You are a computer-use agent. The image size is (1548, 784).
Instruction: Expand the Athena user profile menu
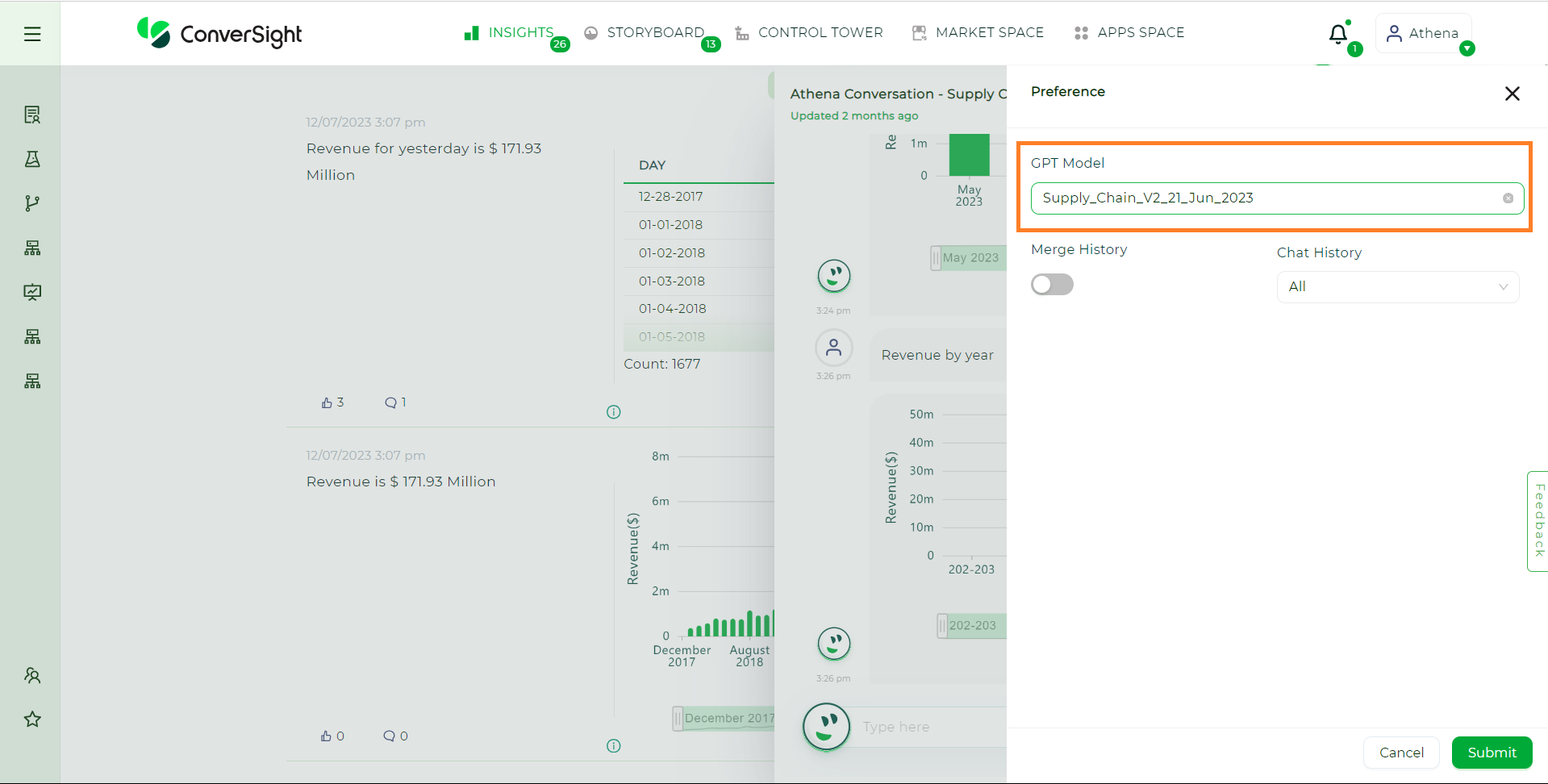pos(1424,34)
